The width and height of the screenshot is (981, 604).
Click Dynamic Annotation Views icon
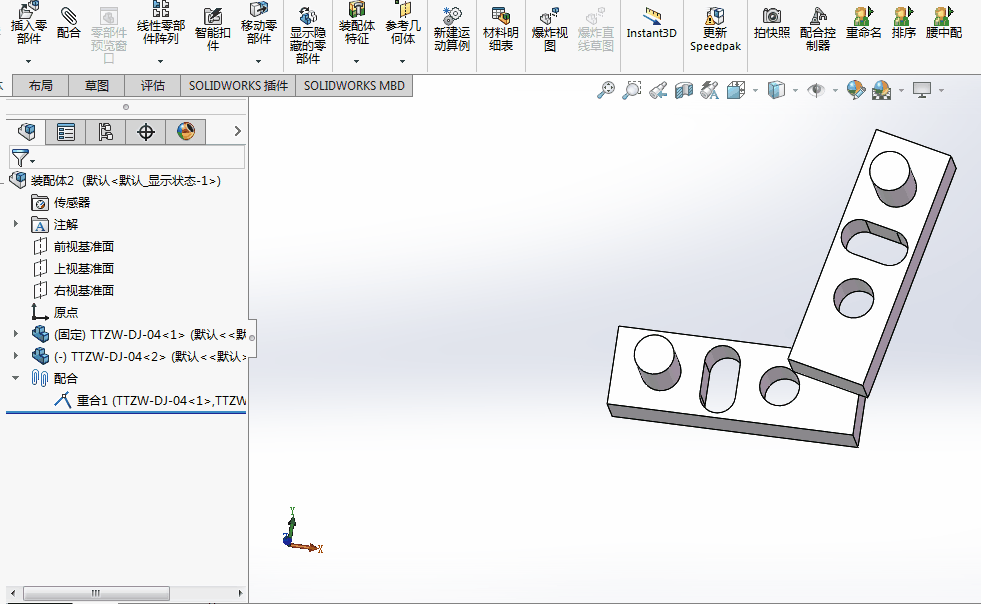(x=709, y=90)
